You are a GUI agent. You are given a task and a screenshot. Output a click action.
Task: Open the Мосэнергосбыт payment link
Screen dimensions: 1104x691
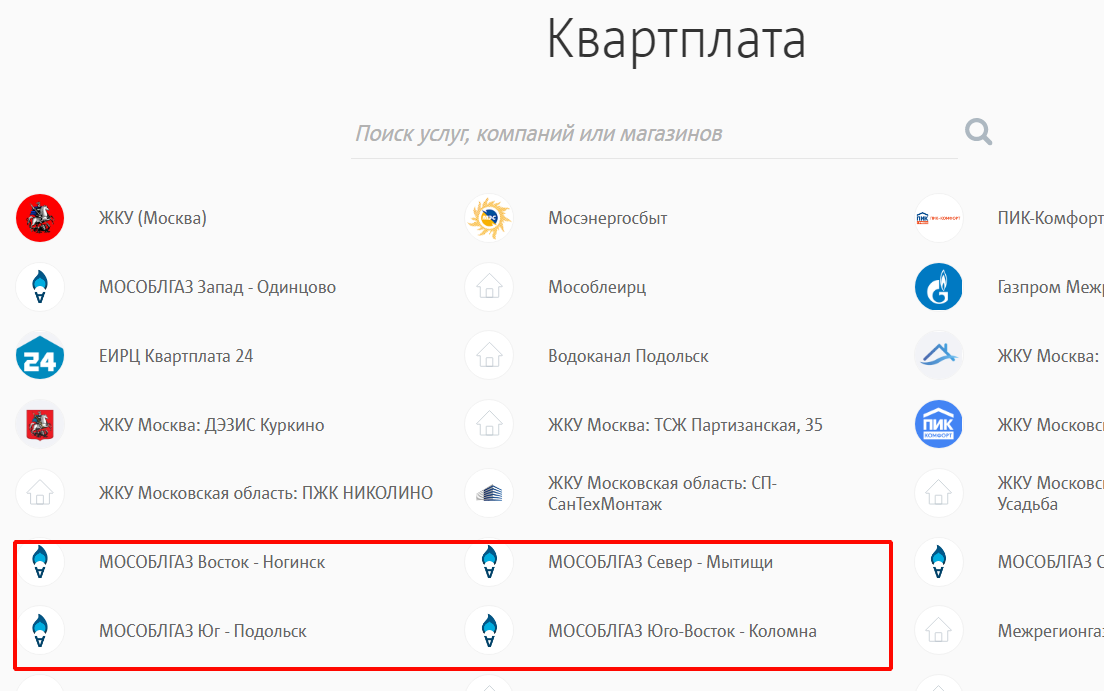[x=607, y=218]
